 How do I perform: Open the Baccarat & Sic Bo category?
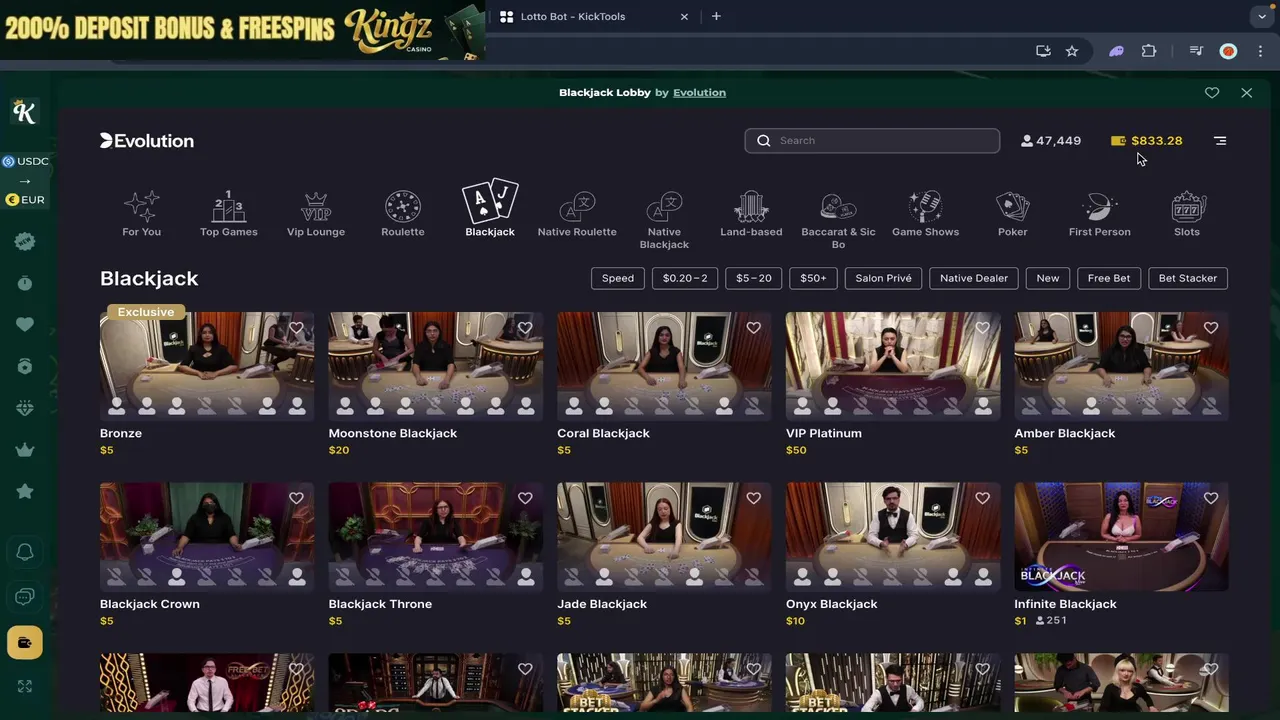coord(838,220)
